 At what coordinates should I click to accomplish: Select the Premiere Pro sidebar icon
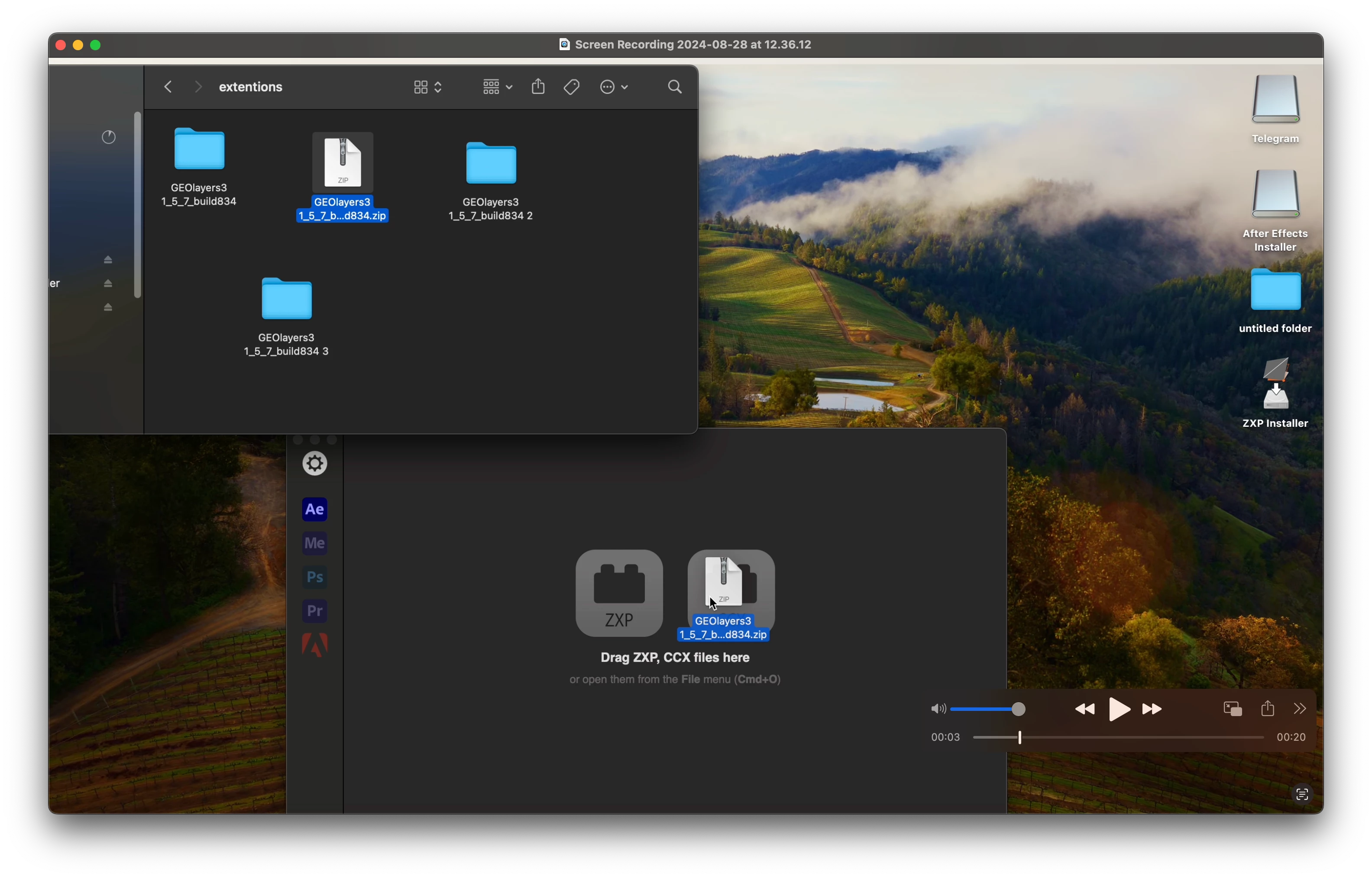[315, 611]
